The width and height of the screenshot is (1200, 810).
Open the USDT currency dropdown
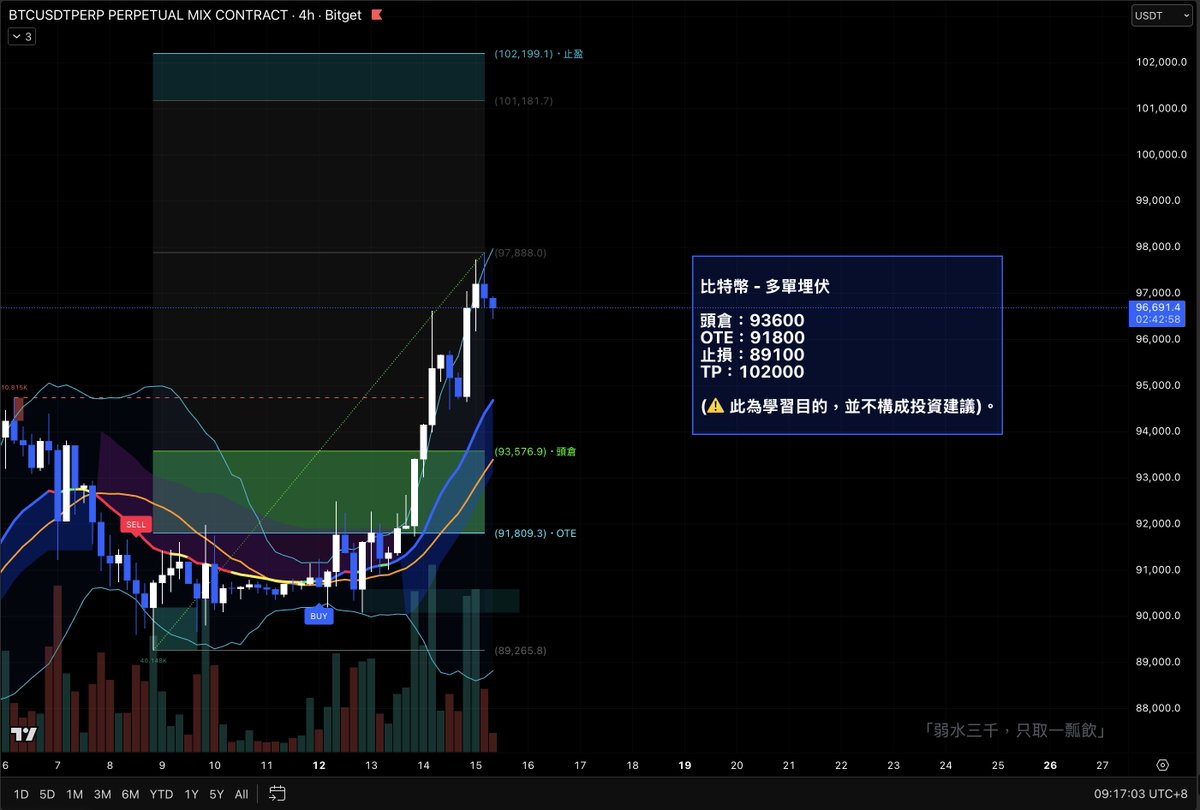pos(1160,15)
